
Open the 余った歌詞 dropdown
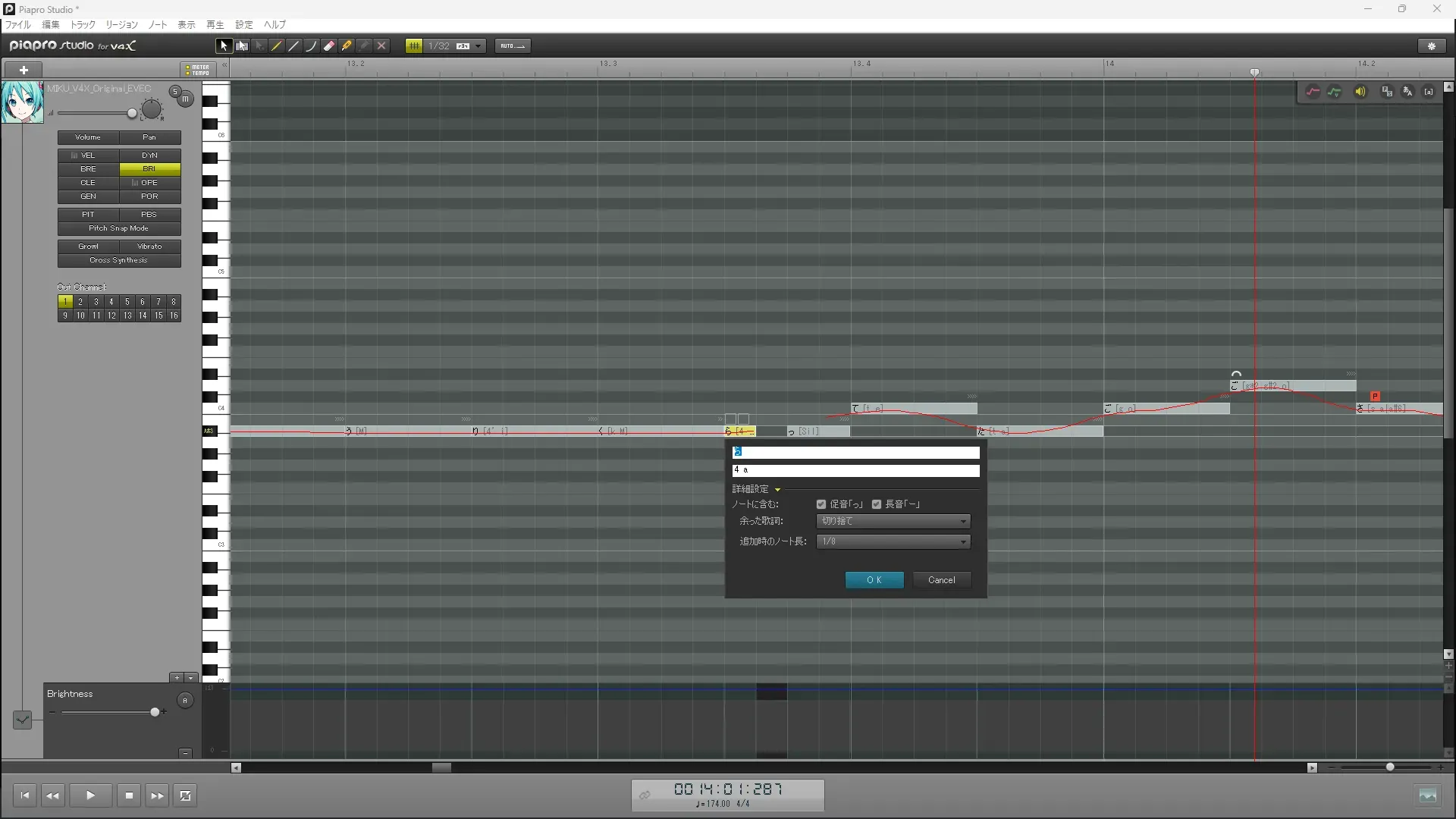click(893, 522)
